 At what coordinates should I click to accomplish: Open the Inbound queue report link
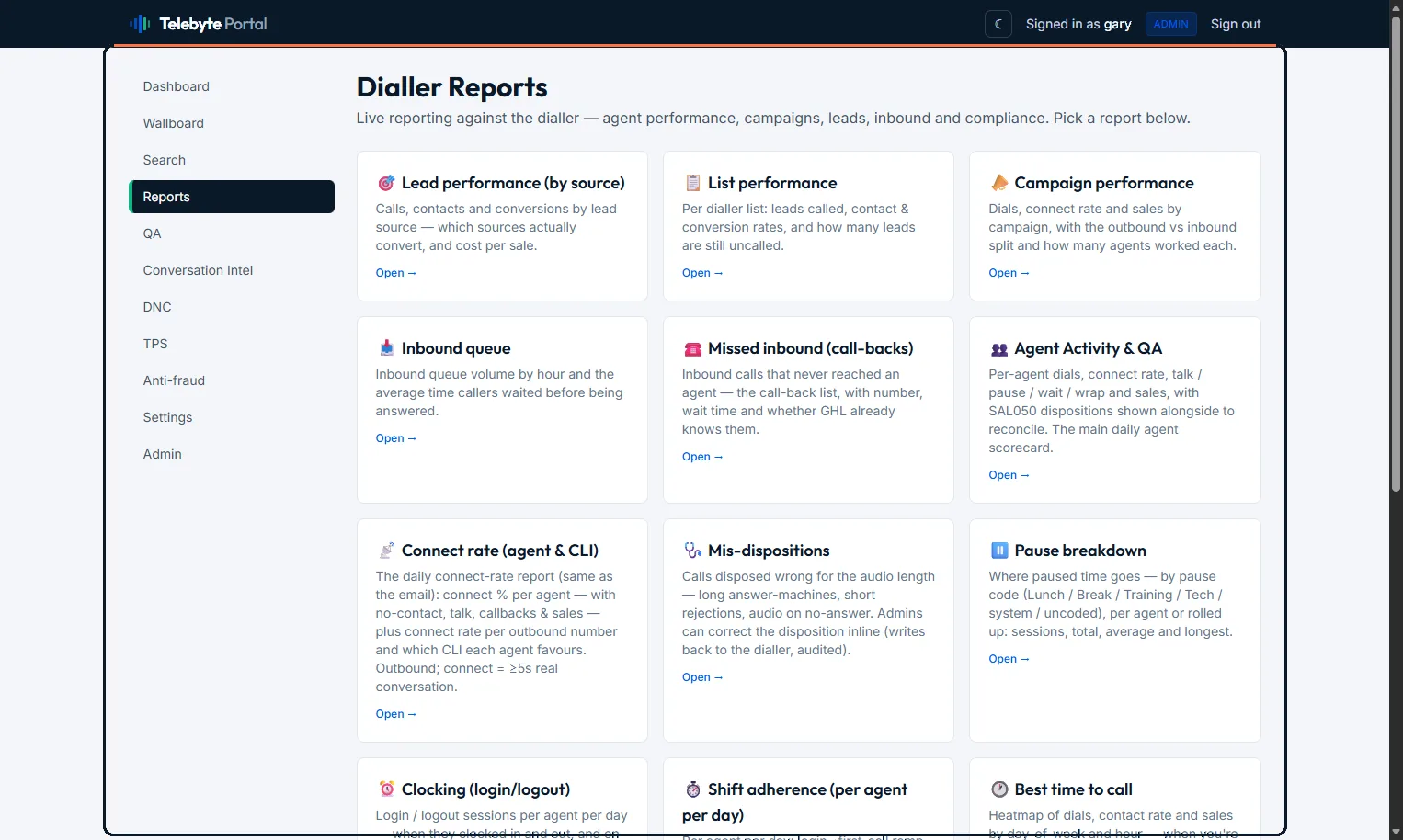(x=396, y=438)
